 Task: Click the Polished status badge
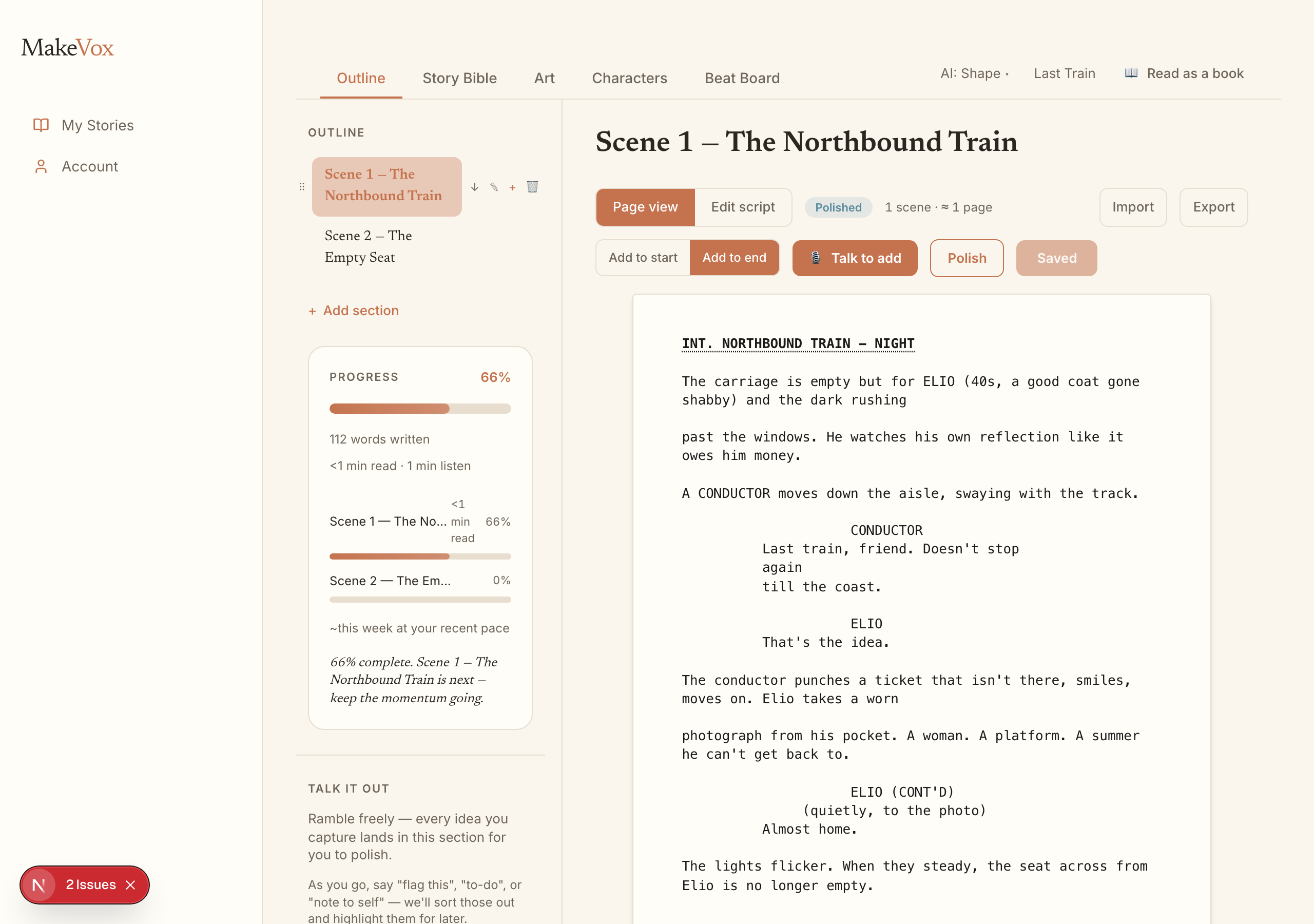click(x=838, y=207)
